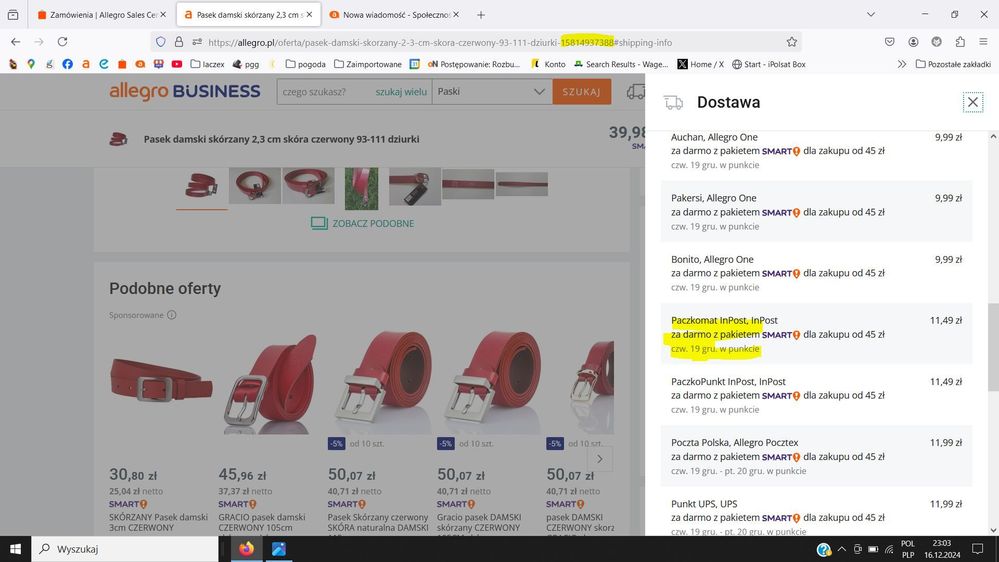The width and height of the screenshot is (999, 562).
Task: Open the SKÓRZANY Pasek damski 3cm CZERWONY offer
Action: 159,522
